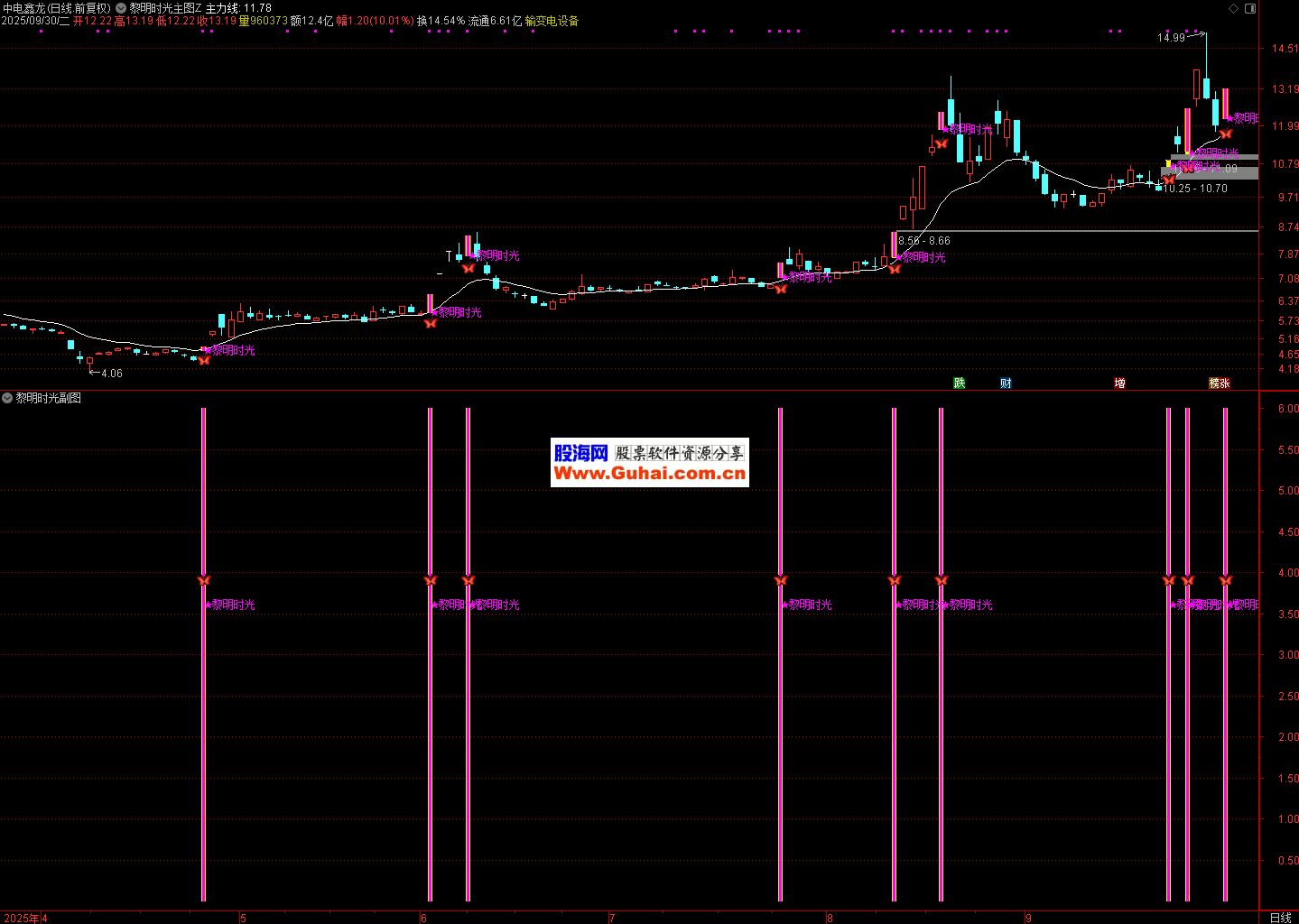Click the red 涨 event marker

pos(1225,383)
